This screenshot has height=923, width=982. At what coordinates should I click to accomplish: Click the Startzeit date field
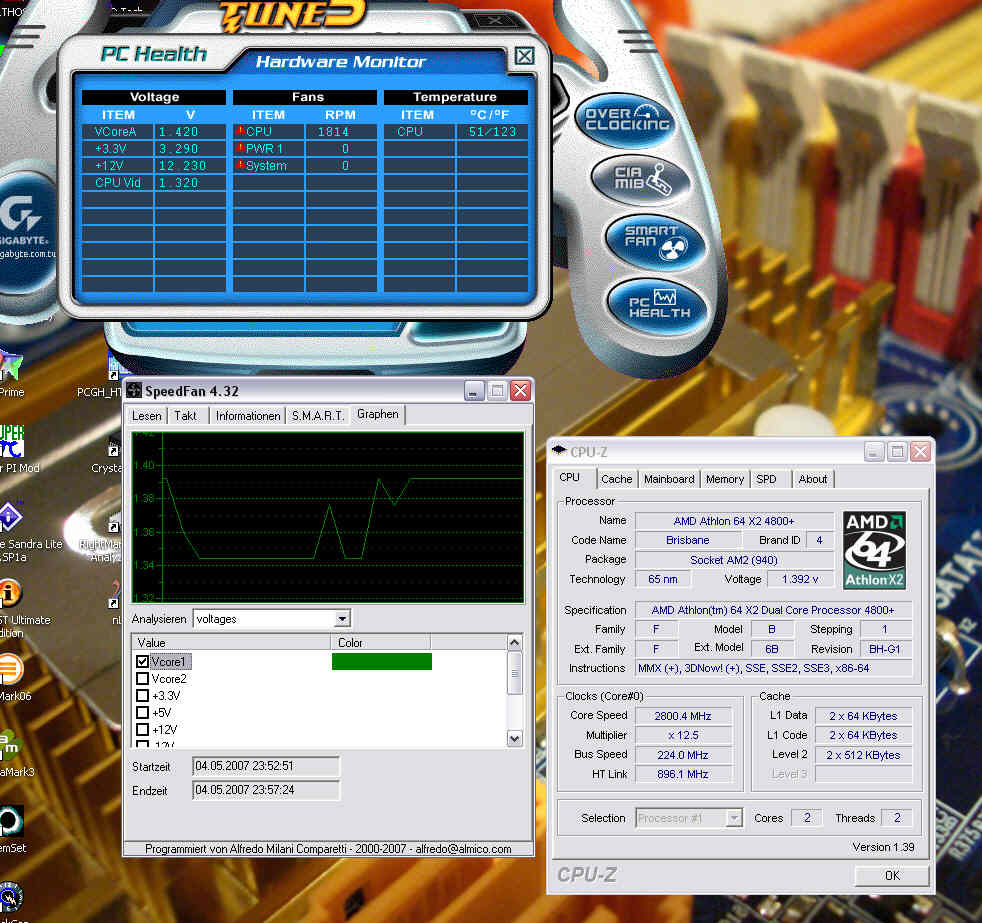click(x=266, y=766)
